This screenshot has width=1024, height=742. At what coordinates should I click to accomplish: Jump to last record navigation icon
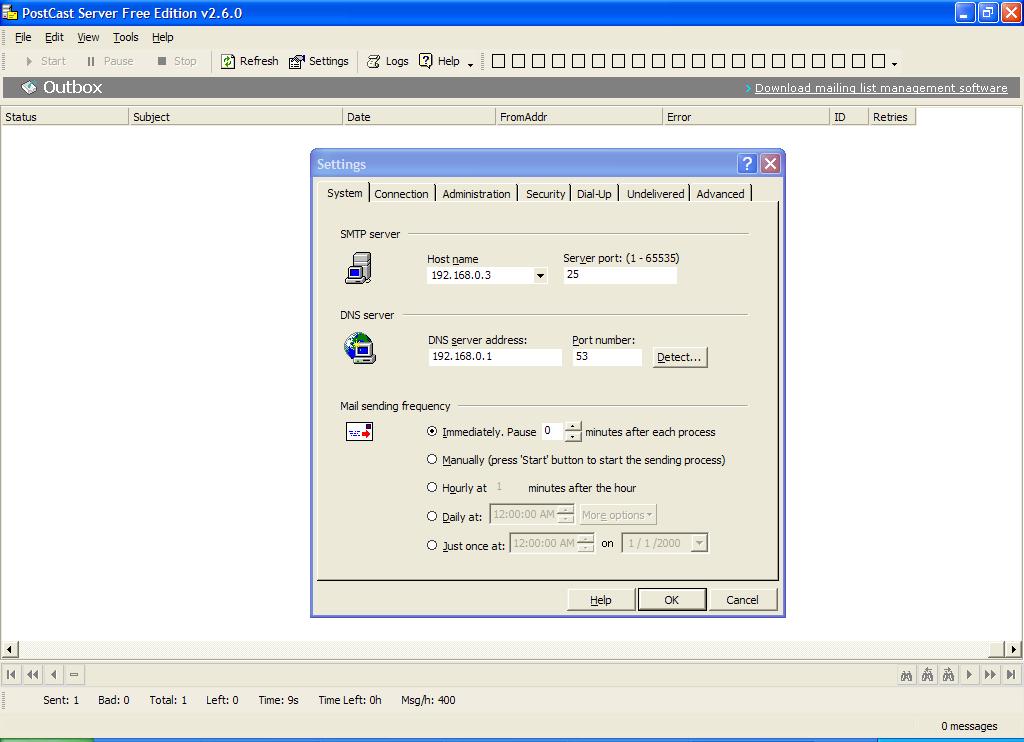click(1011, 675)
